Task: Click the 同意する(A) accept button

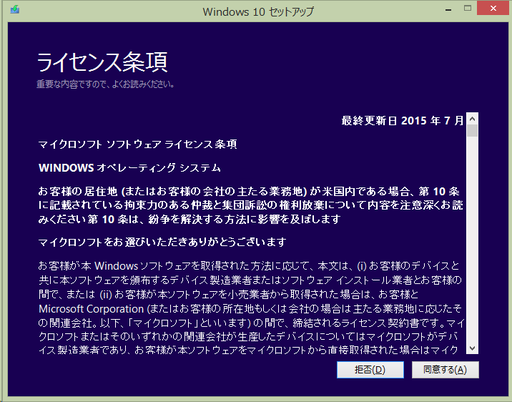Action: (445, 370)
